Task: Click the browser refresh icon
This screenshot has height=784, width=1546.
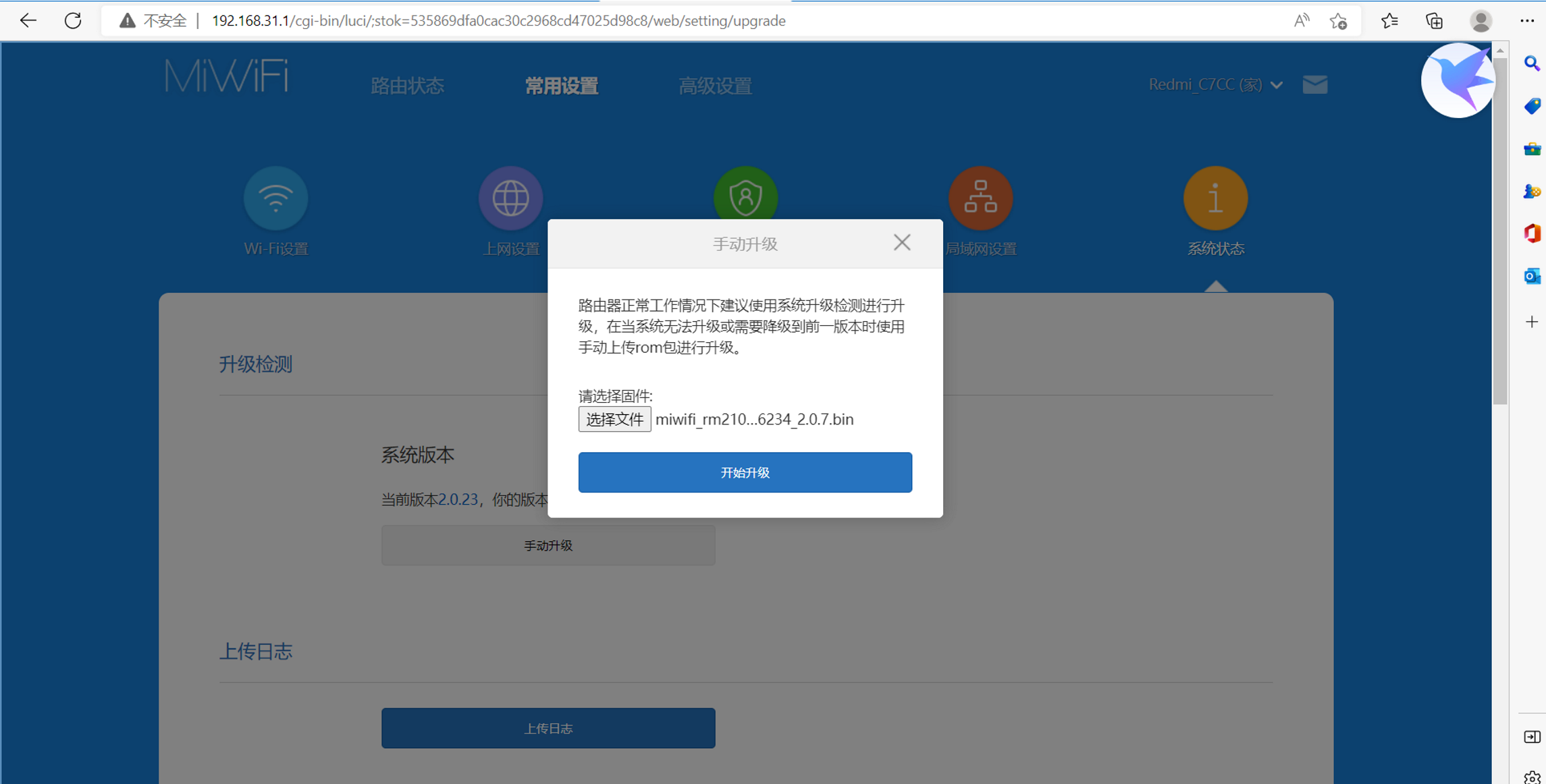Action: 73,21
